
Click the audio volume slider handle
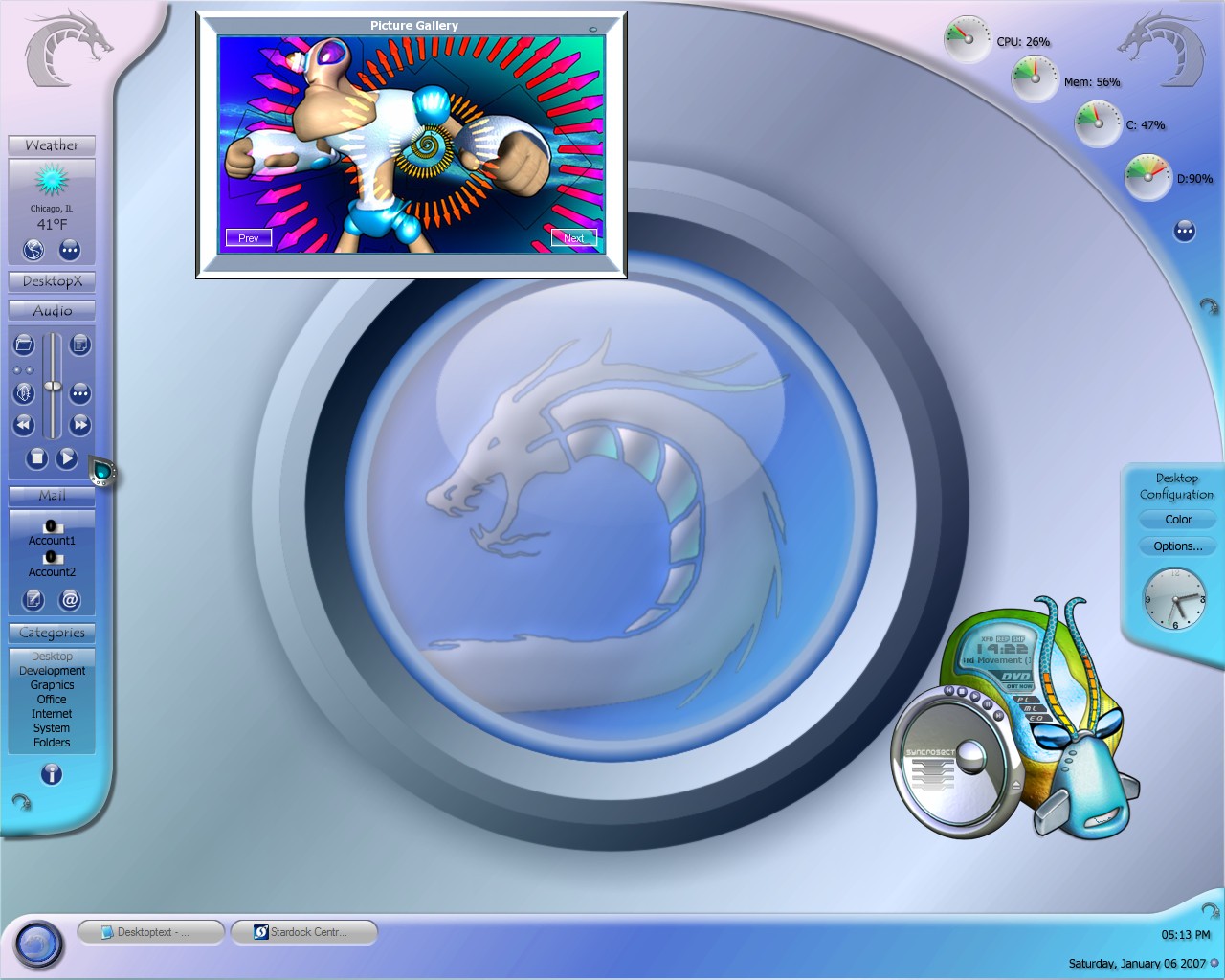click(x=53, y=386)
